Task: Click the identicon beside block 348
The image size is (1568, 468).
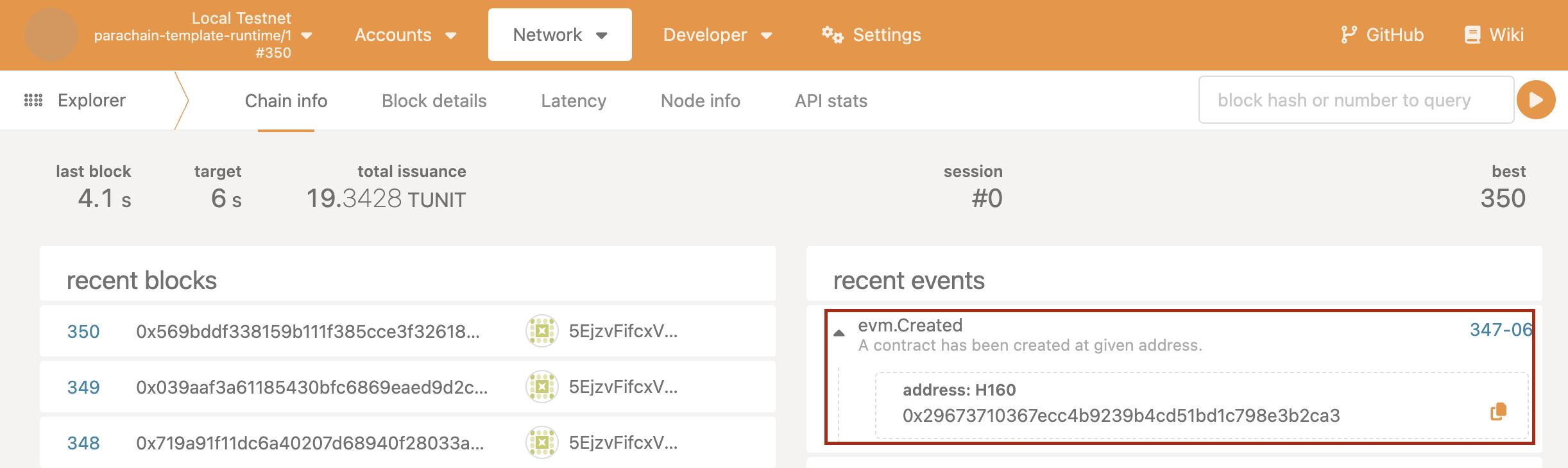Action: click(541, 442)
